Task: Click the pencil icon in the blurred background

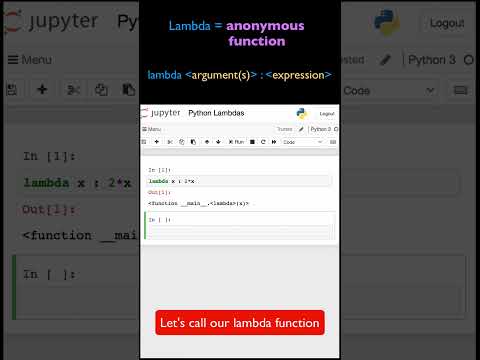Action: tap(385, 60)
